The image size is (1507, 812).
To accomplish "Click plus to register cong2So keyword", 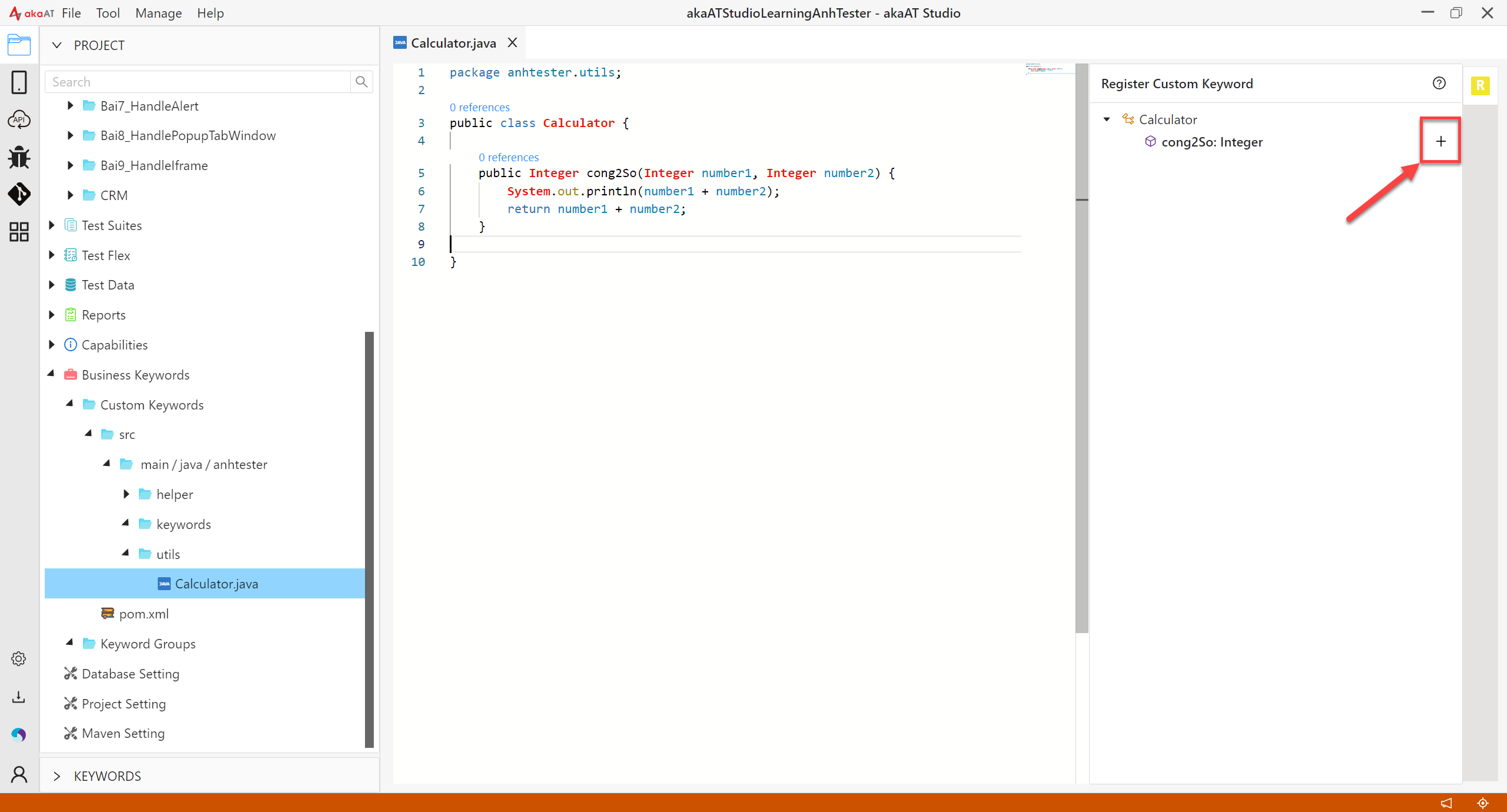I will tap(1440, 141).
